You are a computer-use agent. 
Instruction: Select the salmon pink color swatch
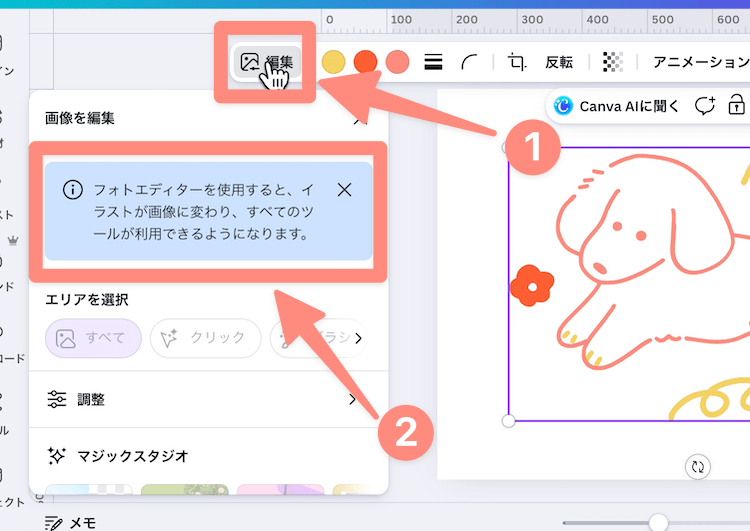[x=397, y=62]
